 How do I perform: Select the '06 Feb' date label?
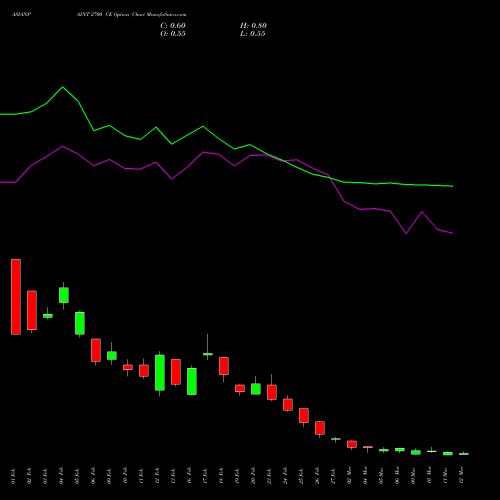(93, 476)
